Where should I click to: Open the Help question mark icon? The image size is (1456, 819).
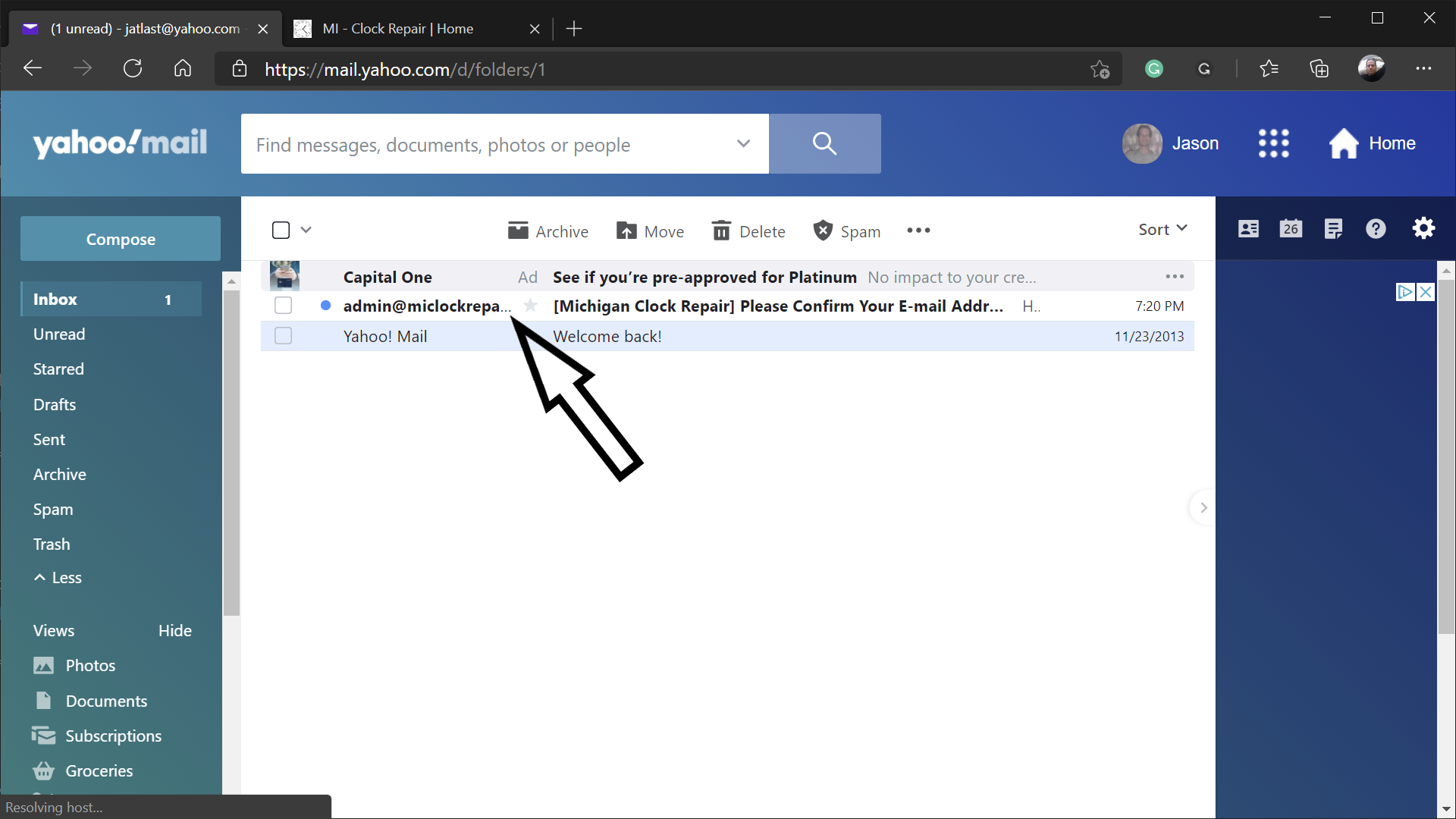pyautogui.click(x=1376, y=228)
